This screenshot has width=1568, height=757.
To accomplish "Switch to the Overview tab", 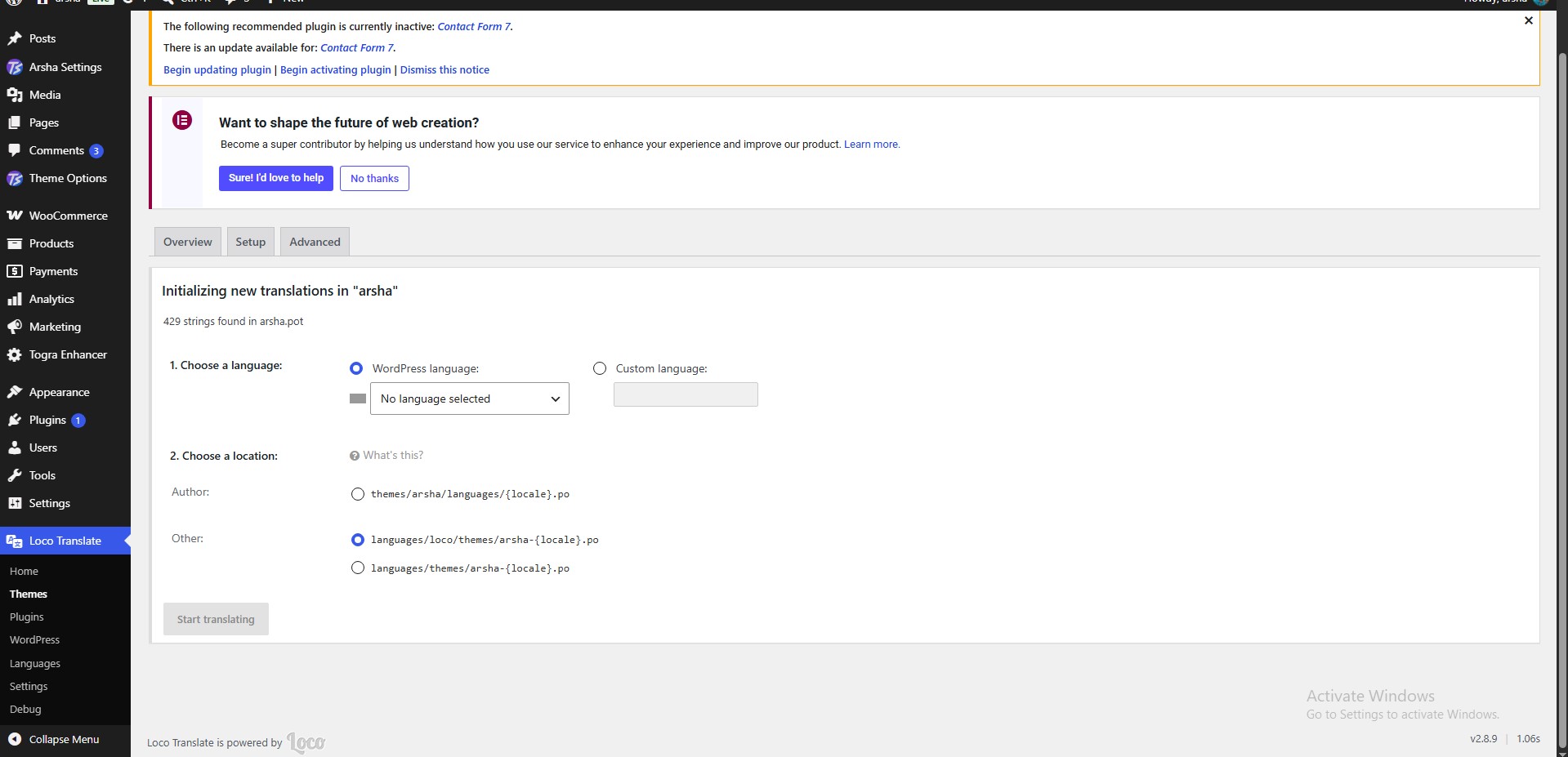I will [x=188, y=242].
